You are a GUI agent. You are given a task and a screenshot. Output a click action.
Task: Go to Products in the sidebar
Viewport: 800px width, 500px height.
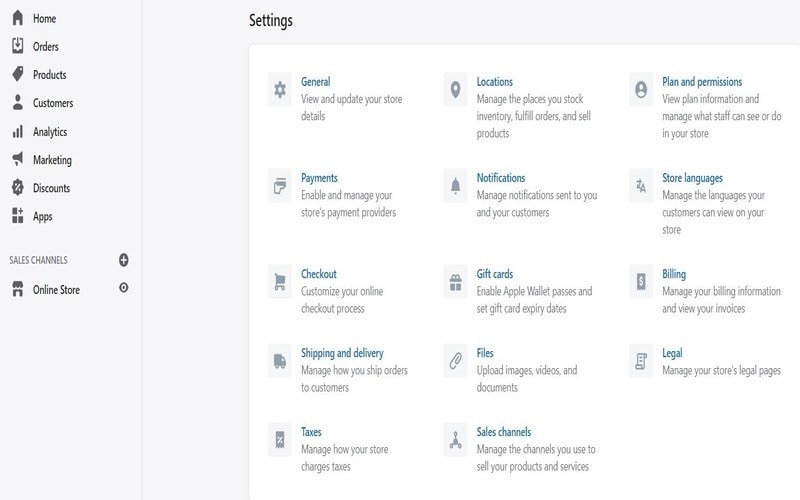[x=49, y=75]
